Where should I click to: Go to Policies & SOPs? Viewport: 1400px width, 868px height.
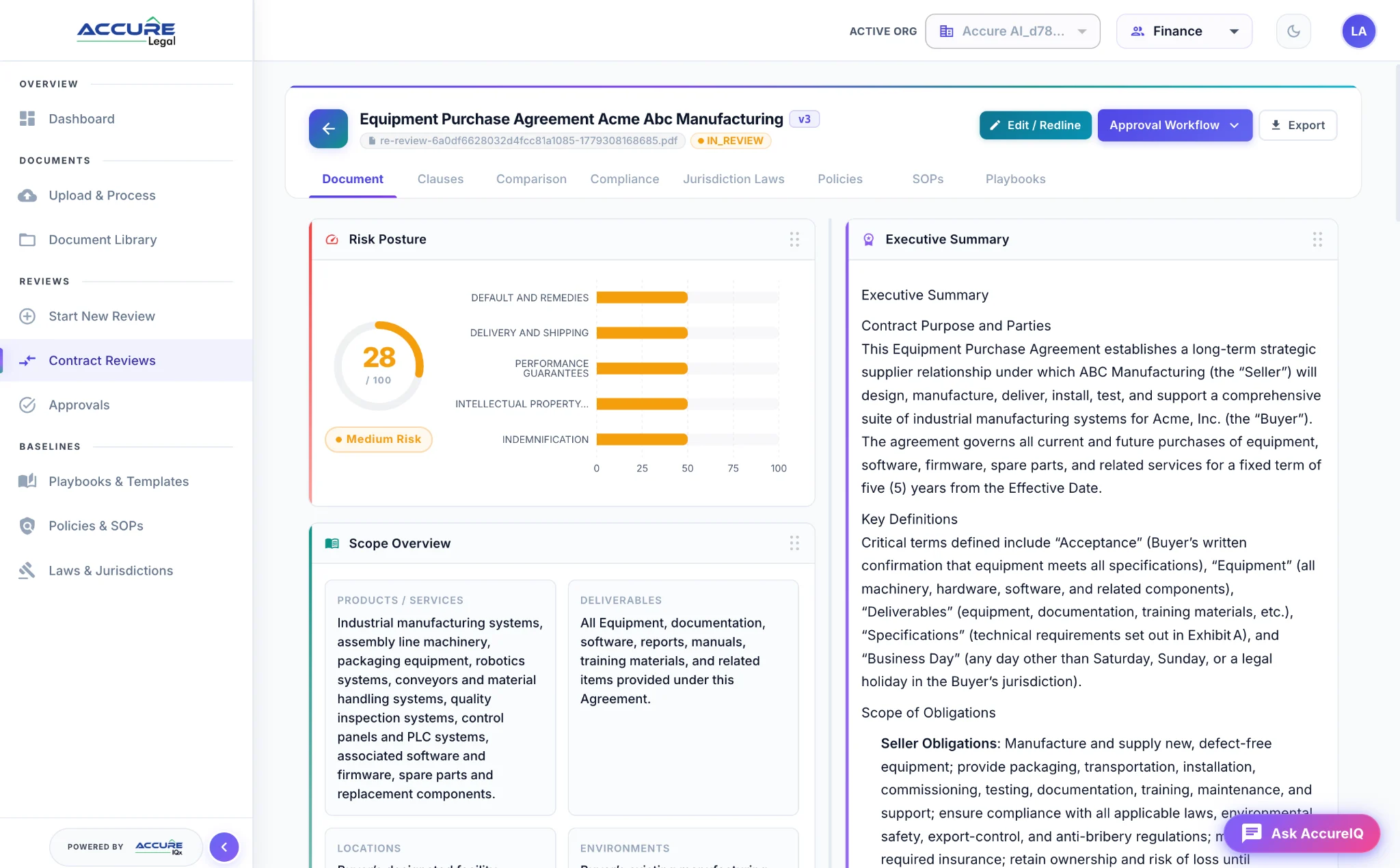pyautogui.click(x=126, y=526)
